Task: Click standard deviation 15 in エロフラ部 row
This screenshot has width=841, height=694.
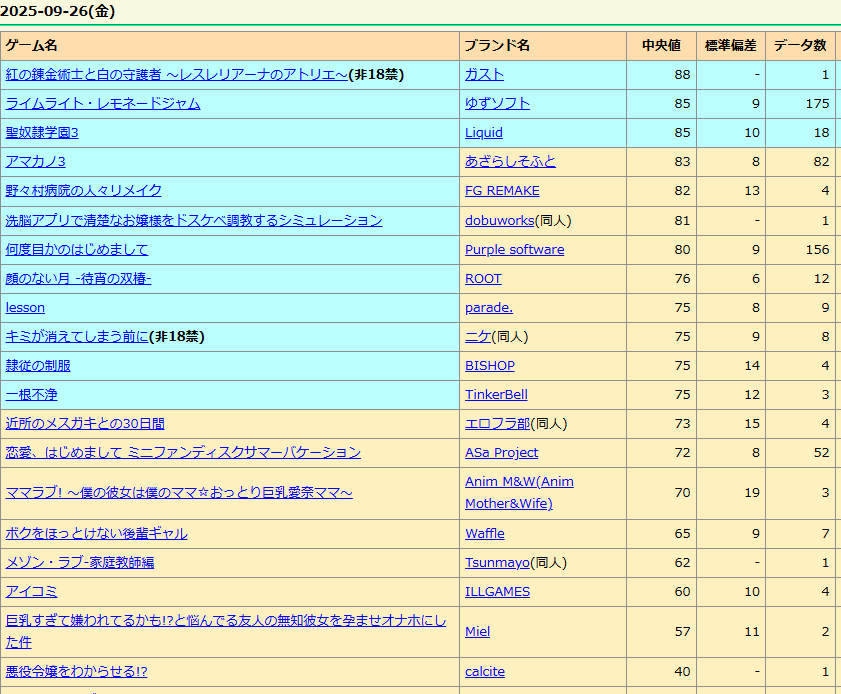Action: click(752, 423)
